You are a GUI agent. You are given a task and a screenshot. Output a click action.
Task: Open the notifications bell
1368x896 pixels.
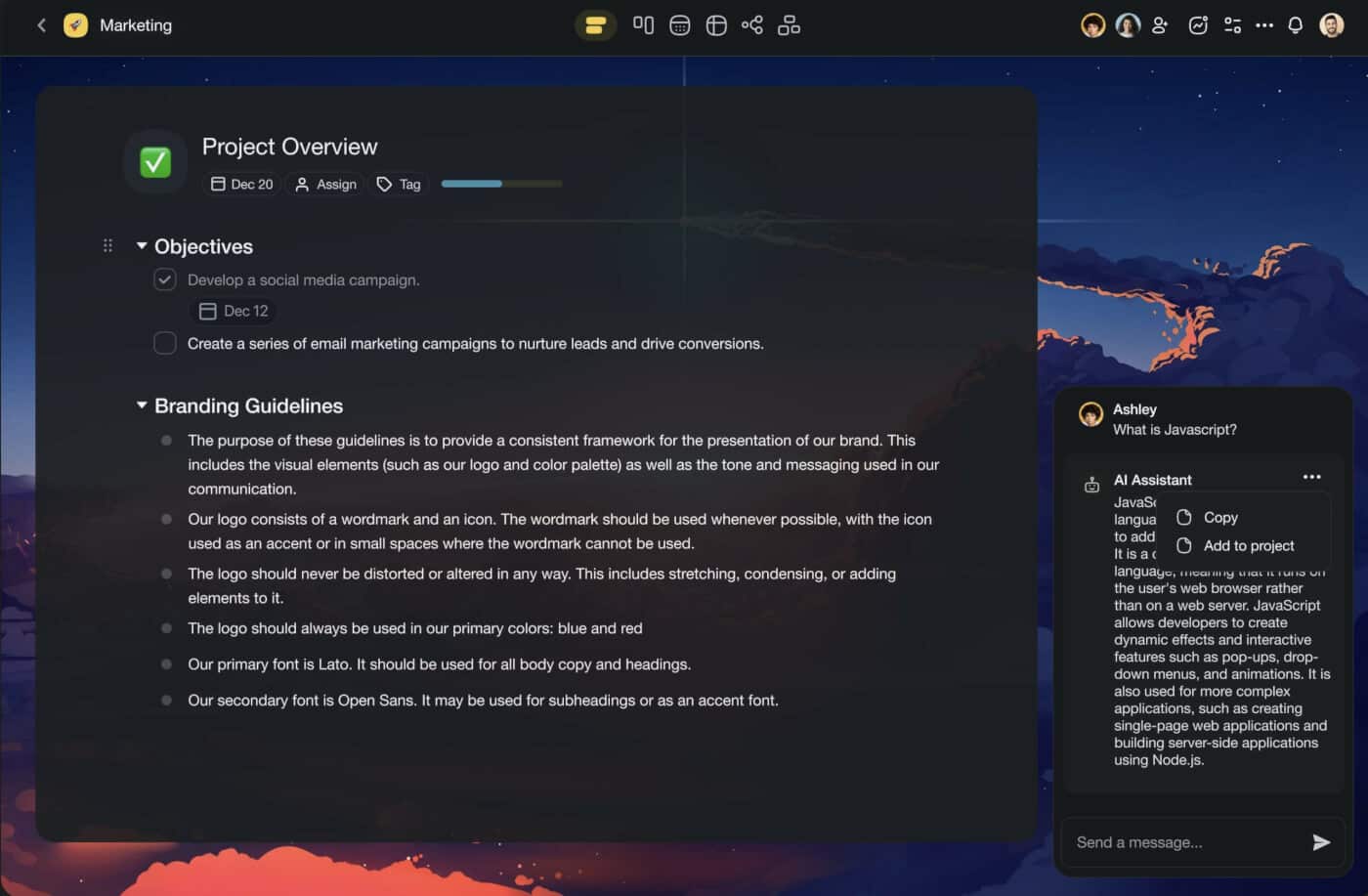click(1295, 24)
